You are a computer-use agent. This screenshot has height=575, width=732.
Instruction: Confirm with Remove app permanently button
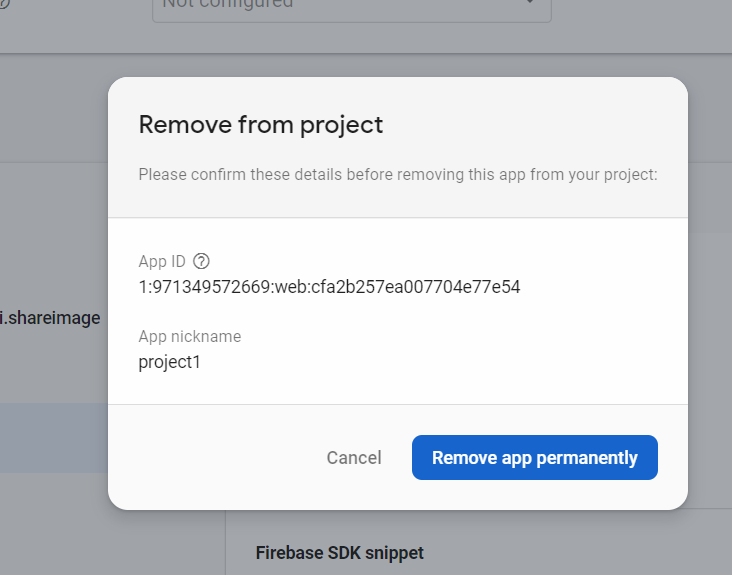534,458
